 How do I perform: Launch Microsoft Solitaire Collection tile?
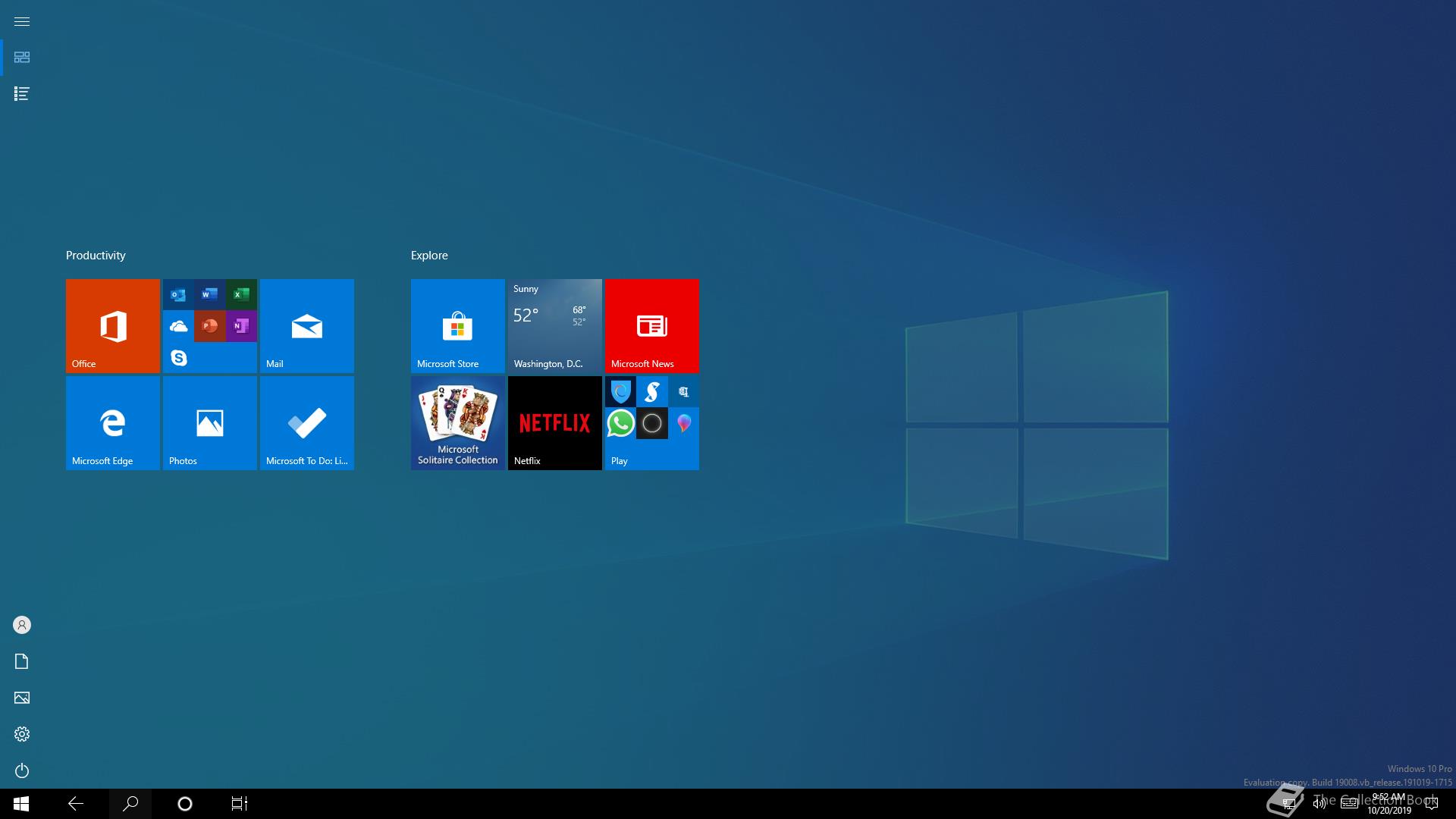coord(458,423)
